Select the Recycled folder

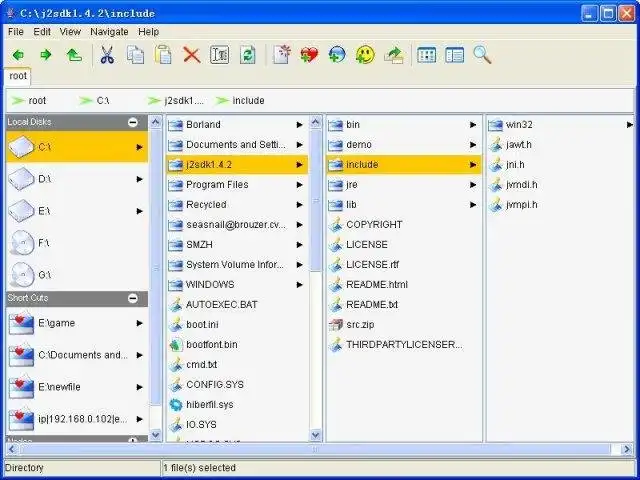coord(237,204)
